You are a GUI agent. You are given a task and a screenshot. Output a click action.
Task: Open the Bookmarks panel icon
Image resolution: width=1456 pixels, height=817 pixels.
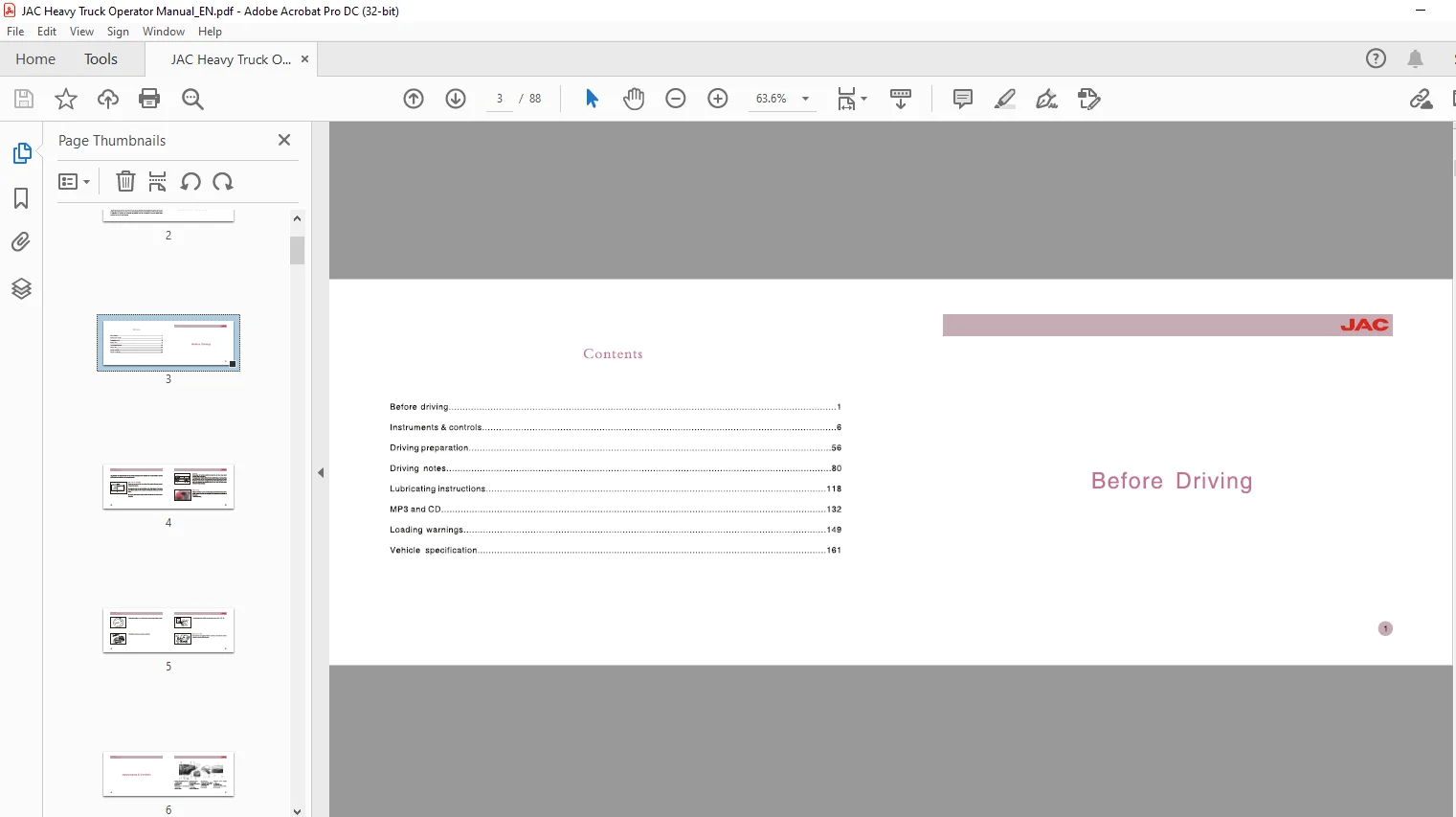pos(21,198)
